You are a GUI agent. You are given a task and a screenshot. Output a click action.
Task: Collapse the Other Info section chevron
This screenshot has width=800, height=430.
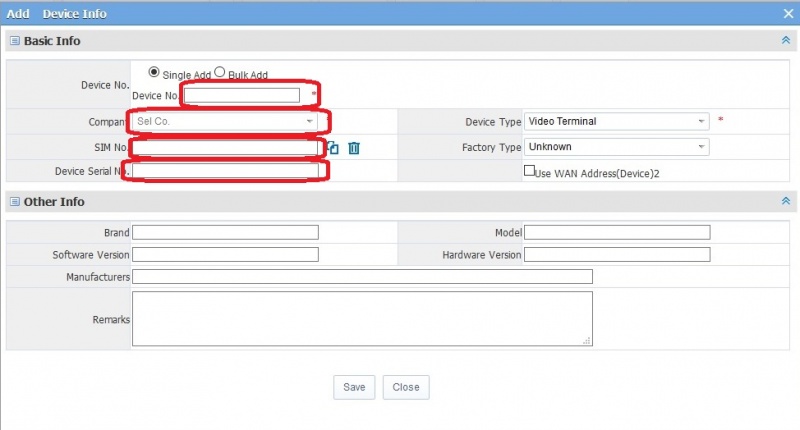[x=785, y=202]
